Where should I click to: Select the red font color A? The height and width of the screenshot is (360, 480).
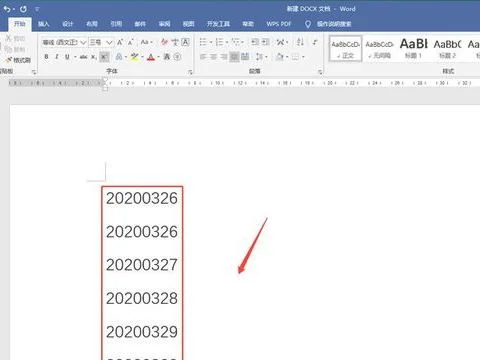click(x=151, y=57)
